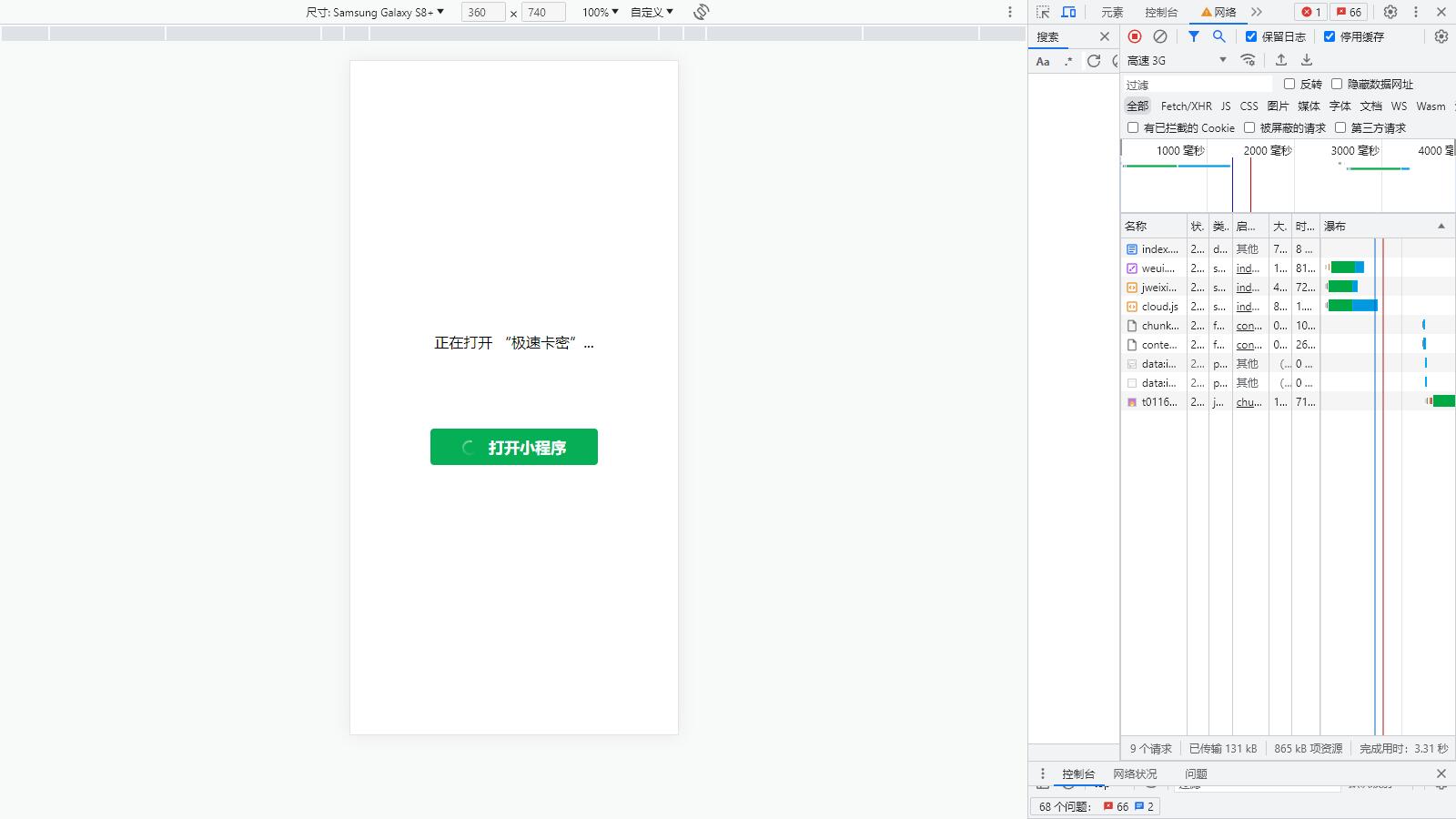The height and width of the screenshot is (819, 1456).
Task: Import a HAR file via the upload icon
Action: tap(1281, 60)
